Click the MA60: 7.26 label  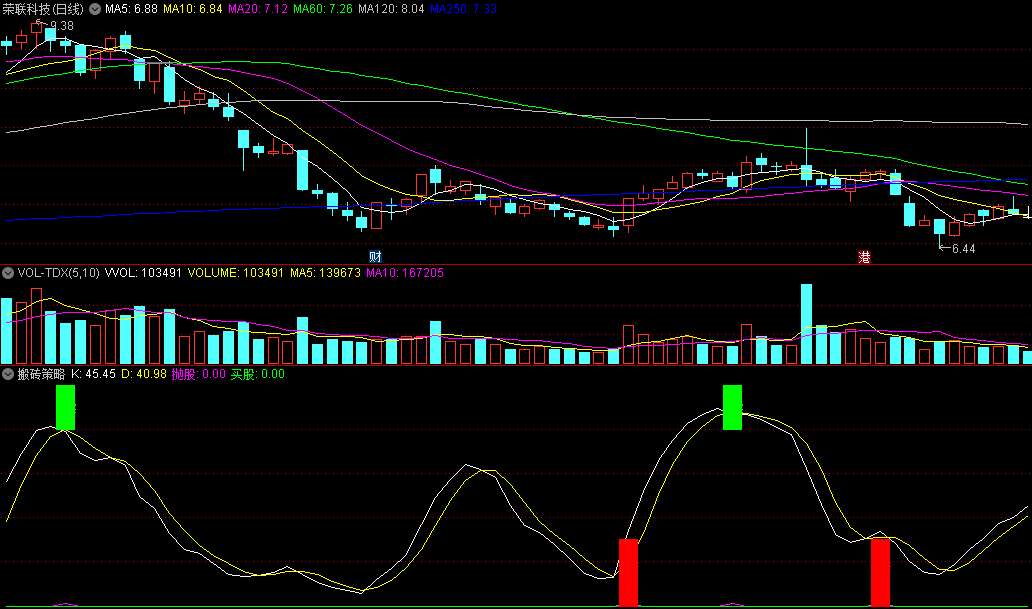click(322, 9)
